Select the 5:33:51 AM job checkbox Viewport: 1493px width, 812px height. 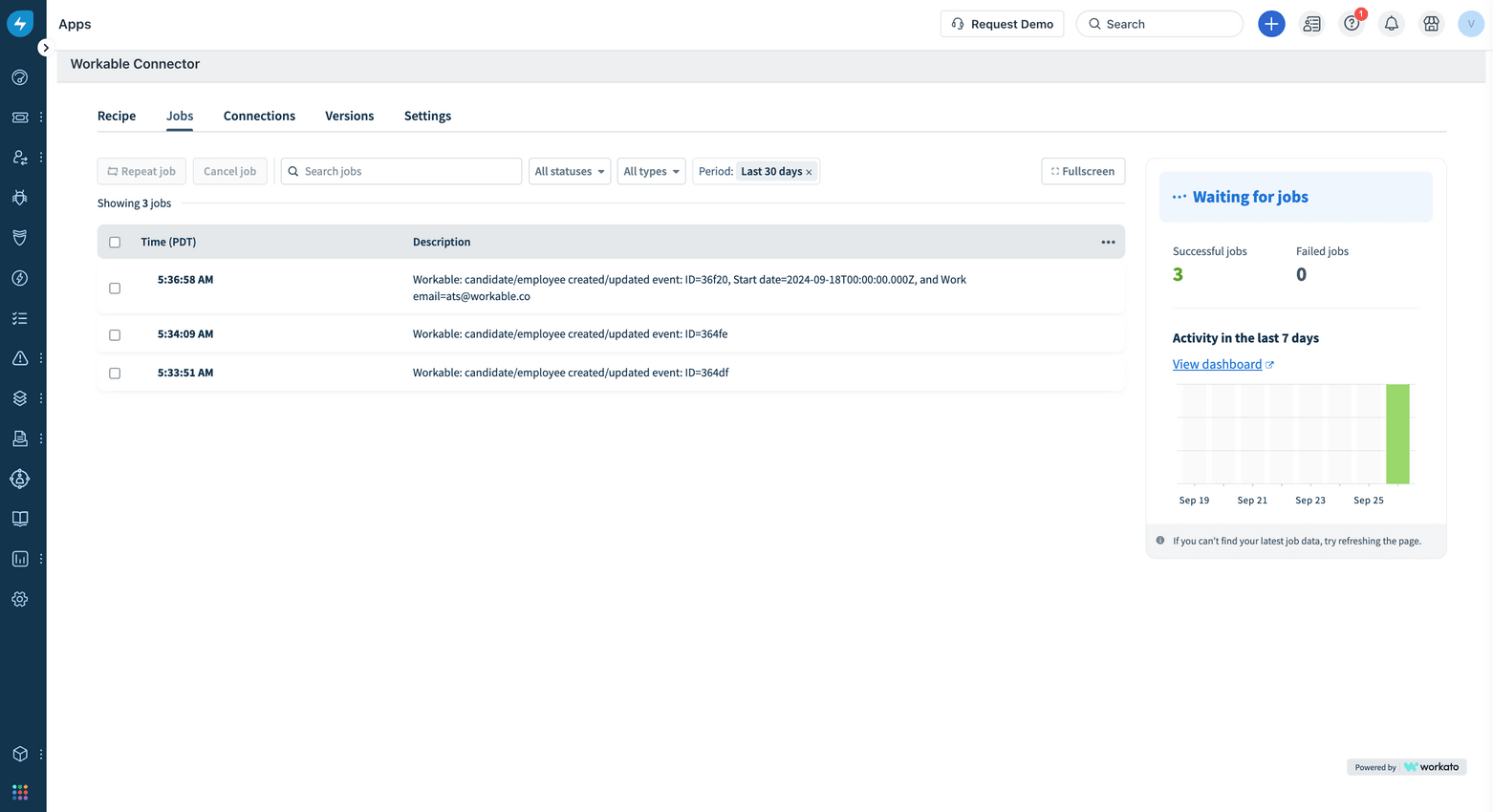tap(115, 374)
